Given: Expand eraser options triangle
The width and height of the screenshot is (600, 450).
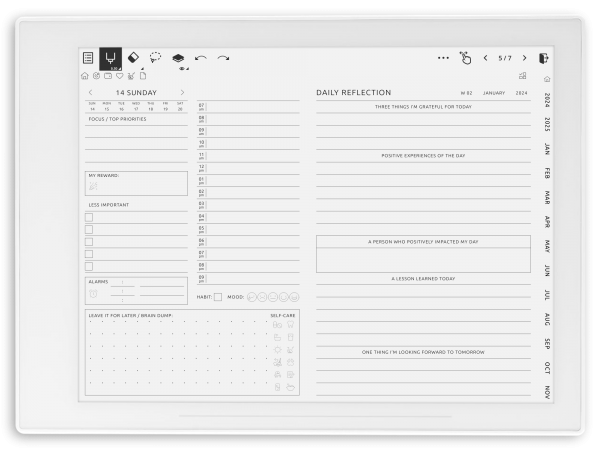Looking at the screenshot, I should 142,68.
